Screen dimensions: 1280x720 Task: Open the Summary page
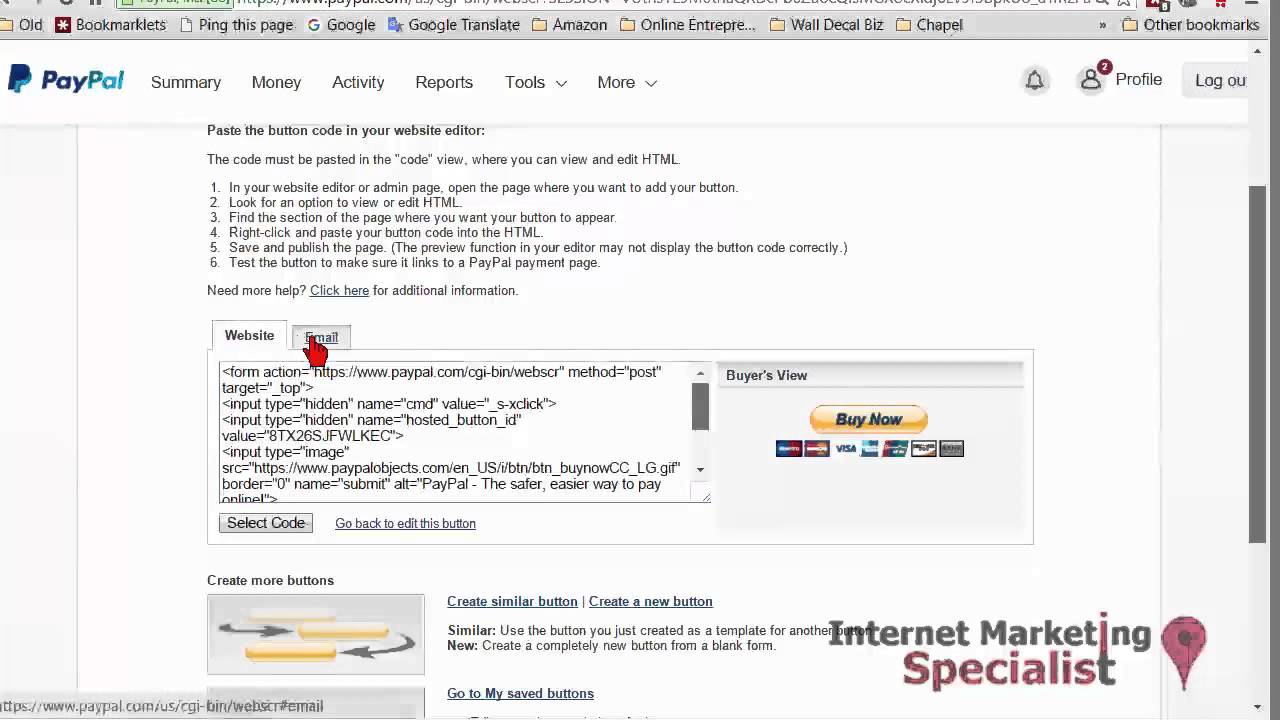point(186,82)
